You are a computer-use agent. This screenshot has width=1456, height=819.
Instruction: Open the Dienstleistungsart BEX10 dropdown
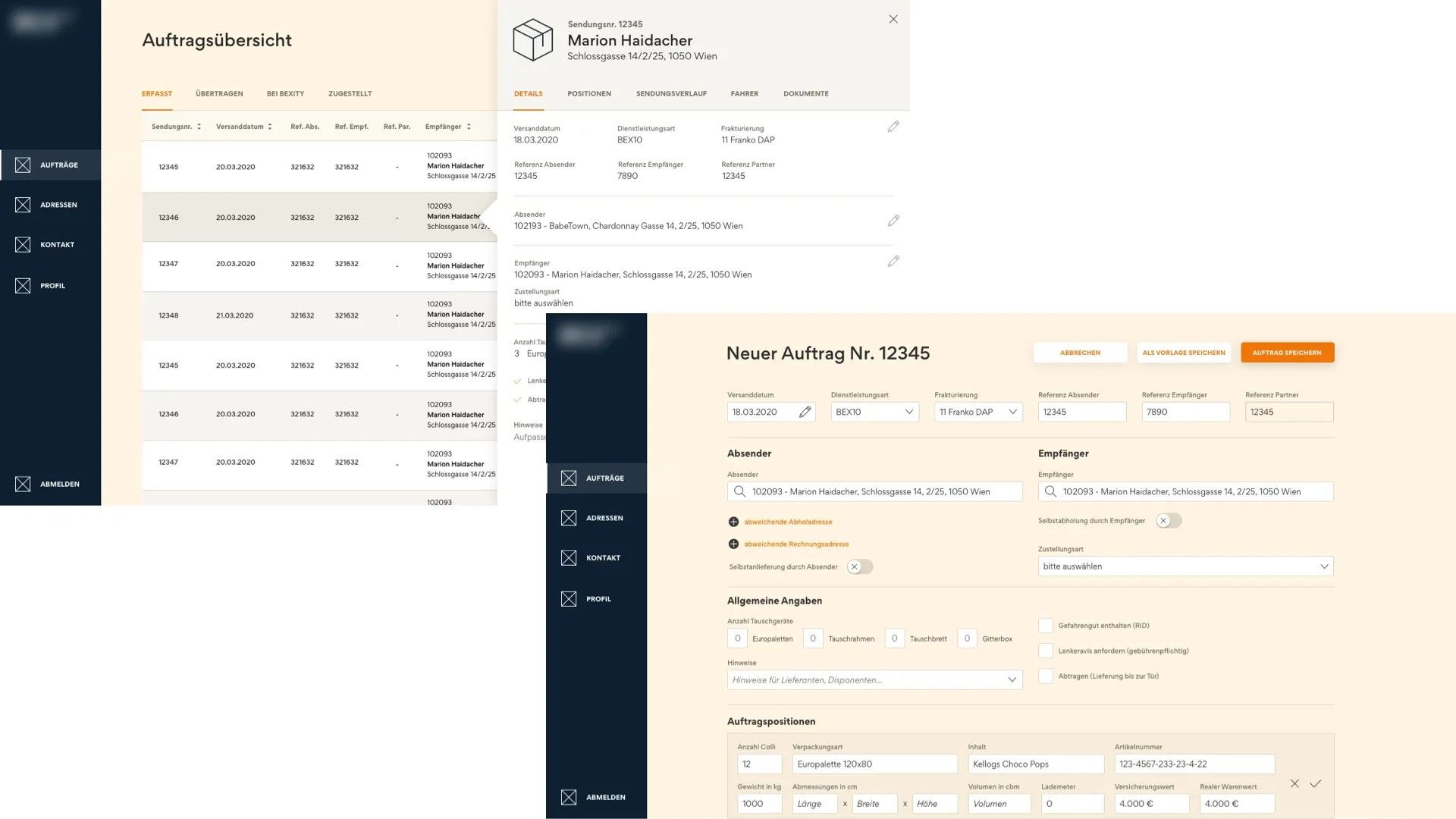tap(908, 412)
